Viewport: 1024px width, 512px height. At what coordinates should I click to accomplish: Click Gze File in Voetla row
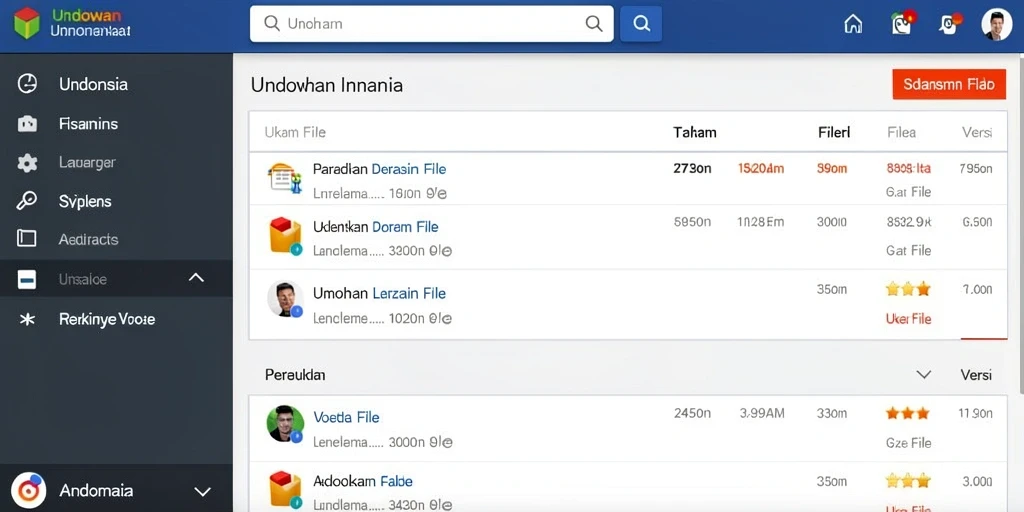(908, 443)
